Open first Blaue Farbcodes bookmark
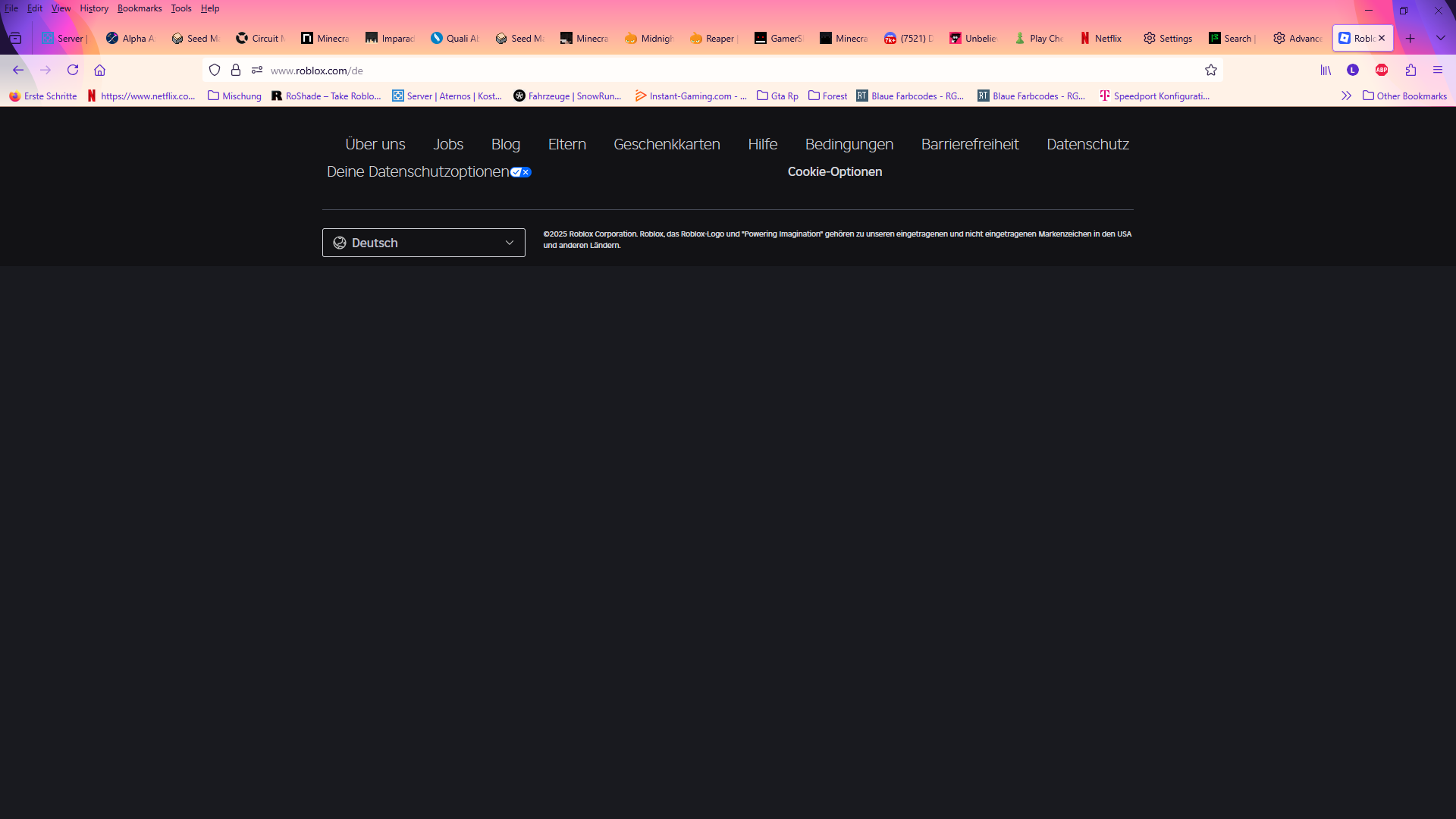The image size is (1456, 819). point(911,96)
